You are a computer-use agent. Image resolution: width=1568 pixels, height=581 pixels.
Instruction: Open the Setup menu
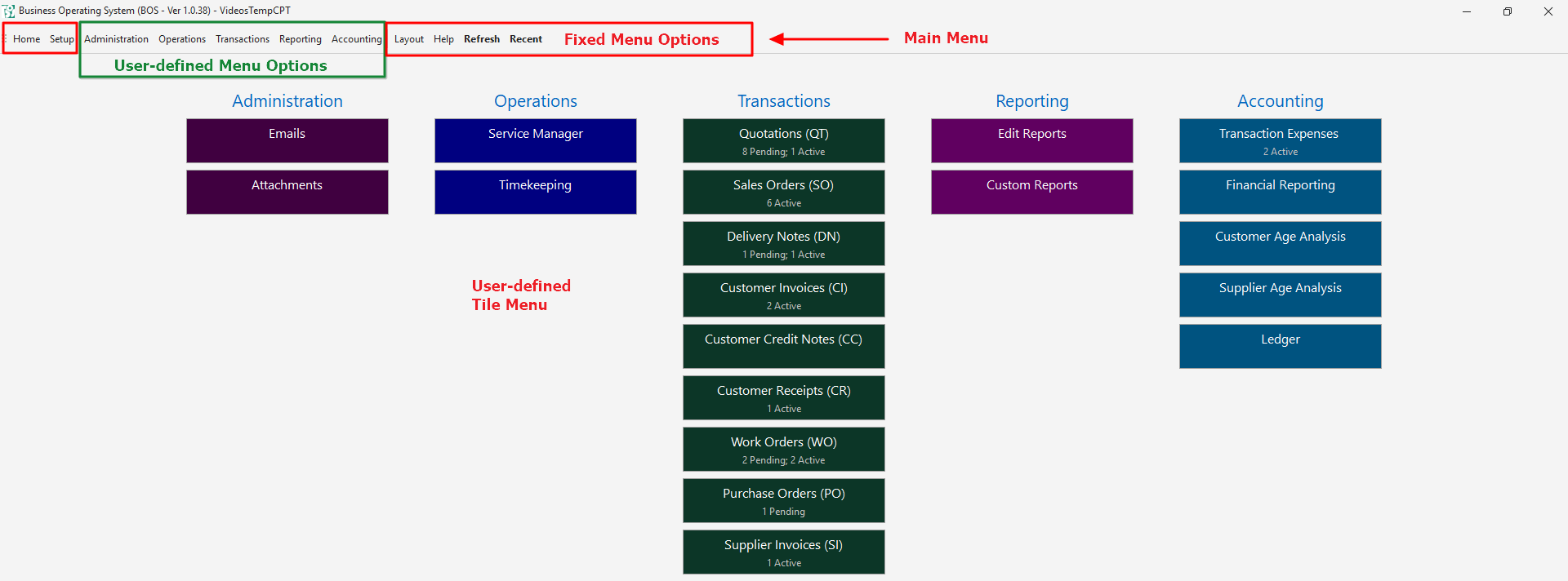click(x=61, y=39)
